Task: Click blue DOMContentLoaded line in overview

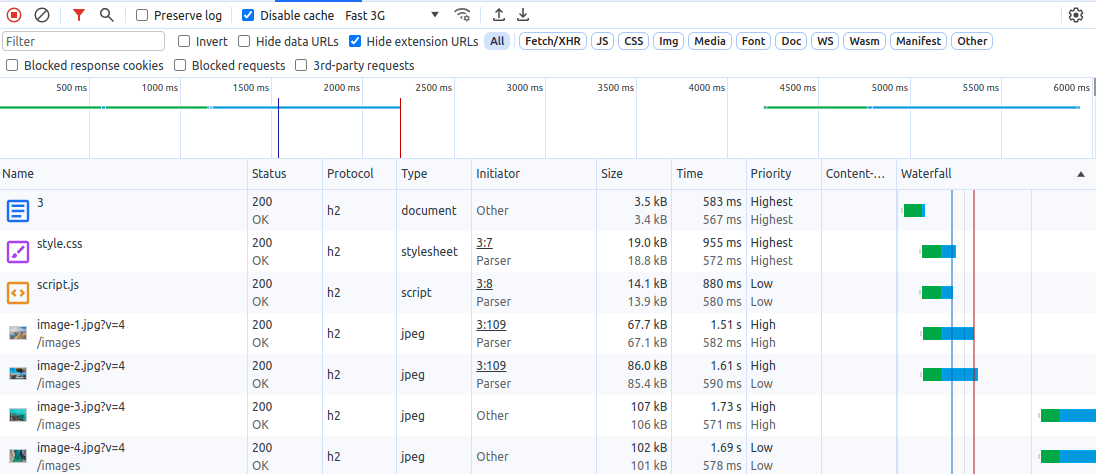Action: [278, 128]
